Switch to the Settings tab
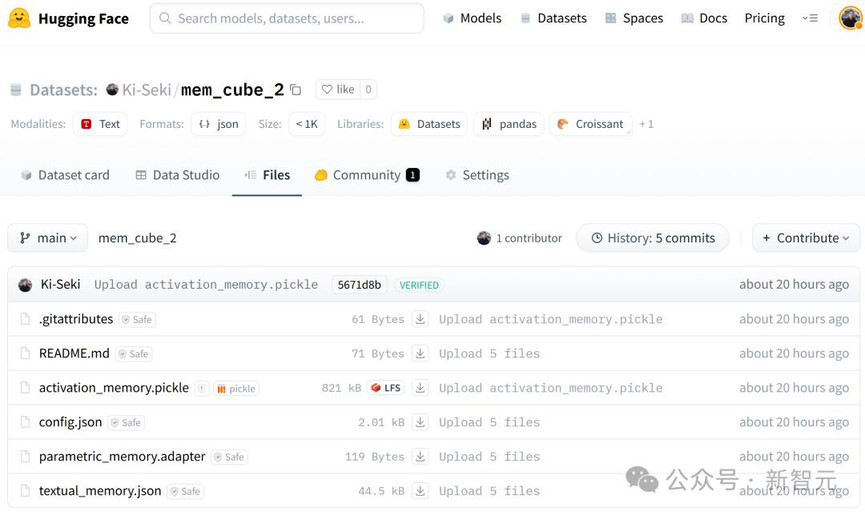 point(478,175)
